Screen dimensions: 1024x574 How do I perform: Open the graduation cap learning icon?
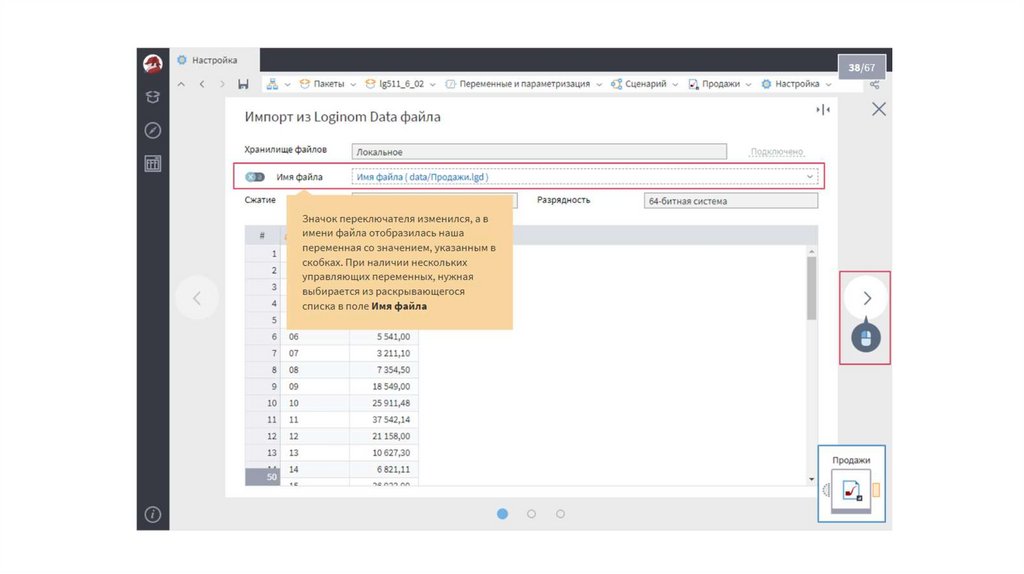153,97
